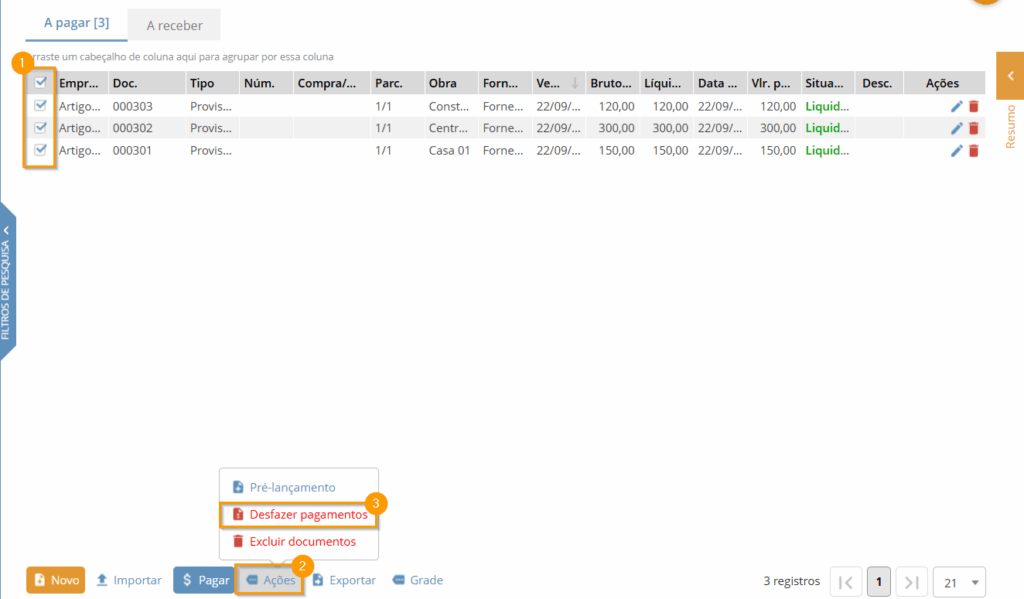Edit document 000302 with pencil icon

click(956, 128)
